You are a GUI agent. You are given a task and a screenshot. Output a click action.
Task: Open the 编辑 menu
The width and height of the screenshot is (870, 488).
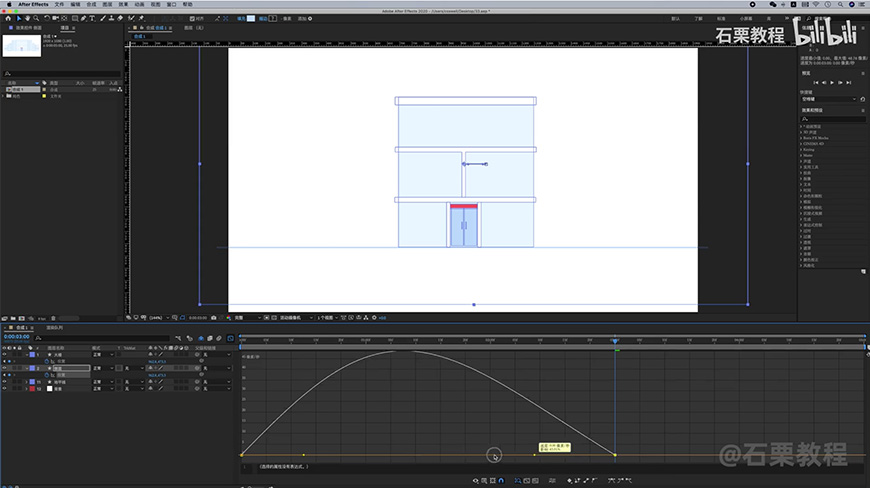pos(75,4)
